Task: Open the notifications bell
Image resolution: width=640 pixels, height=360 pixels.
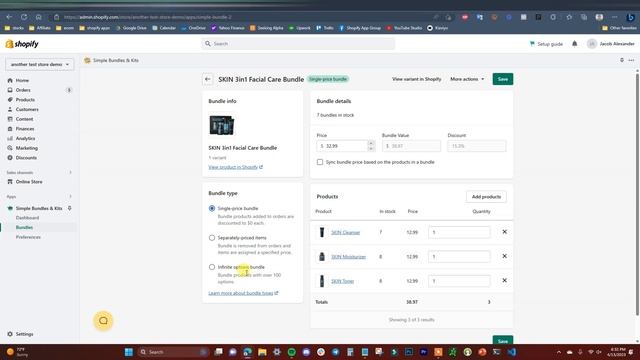Action: 574,44
